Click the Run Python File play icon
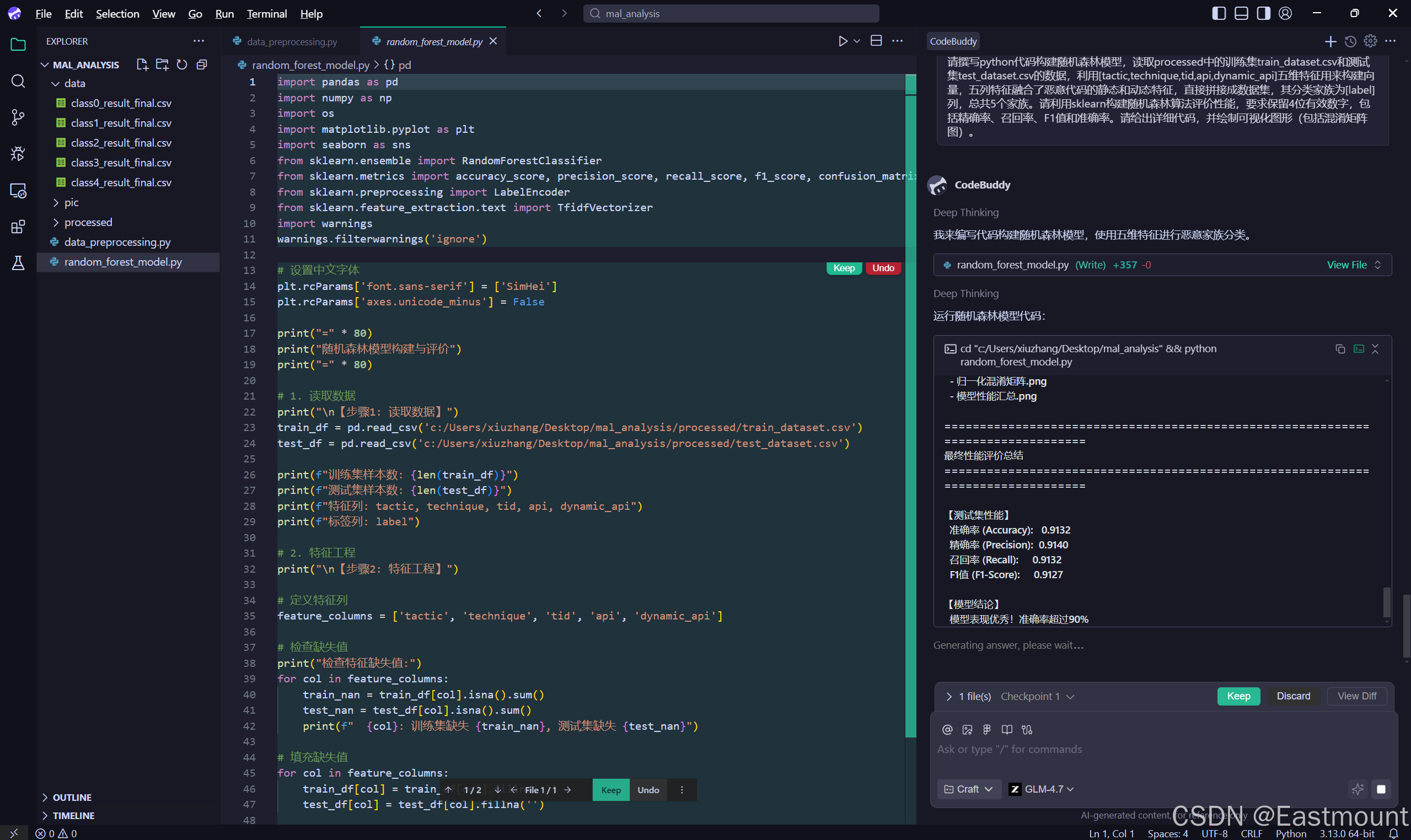The height and width of the screenshot is (840, 1411). point(843,41)
